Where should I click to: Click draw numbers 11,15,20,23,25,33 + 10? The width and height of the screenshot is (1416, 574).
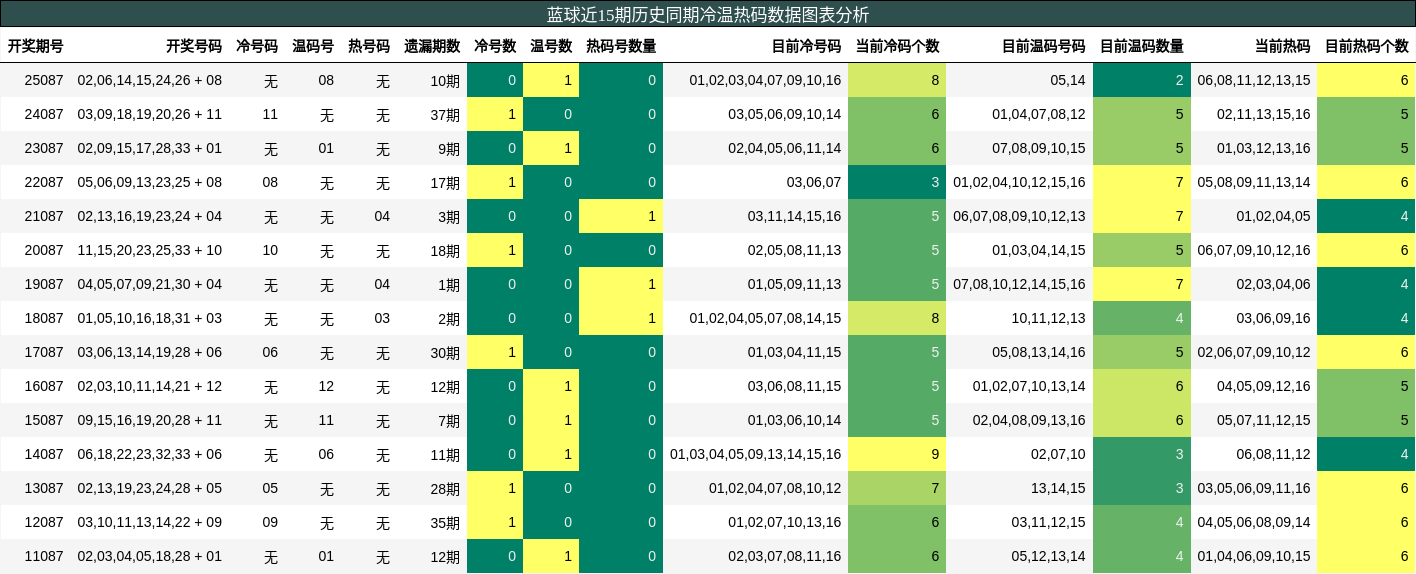click(150, 250)
